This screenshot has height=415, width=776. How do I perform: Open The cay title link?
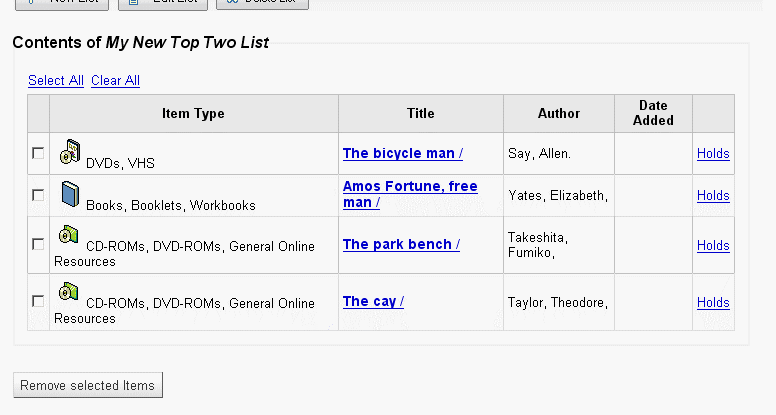pos(373,301)
